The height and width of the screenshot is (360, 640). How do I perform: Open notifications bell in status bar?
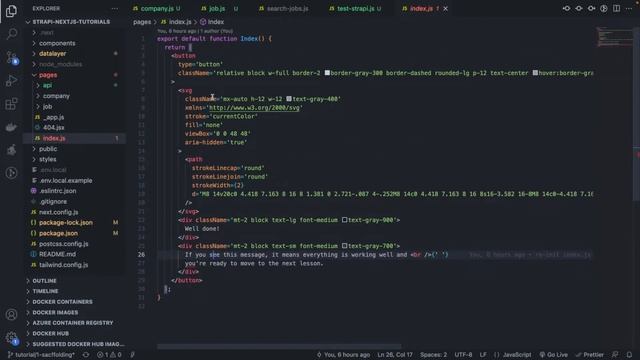click(629, 355)
